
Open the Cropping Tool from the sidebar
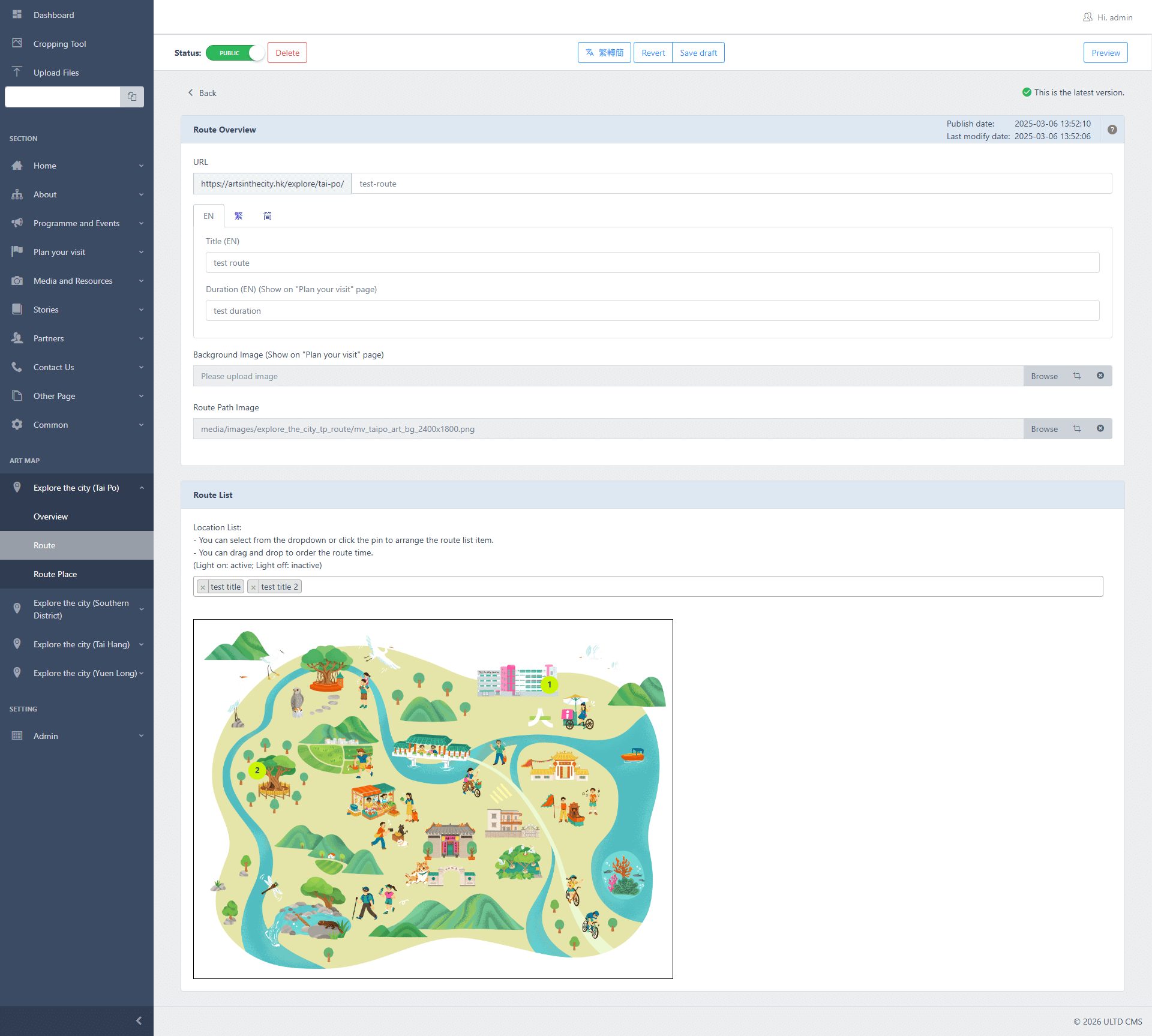(x=59, y=44)
